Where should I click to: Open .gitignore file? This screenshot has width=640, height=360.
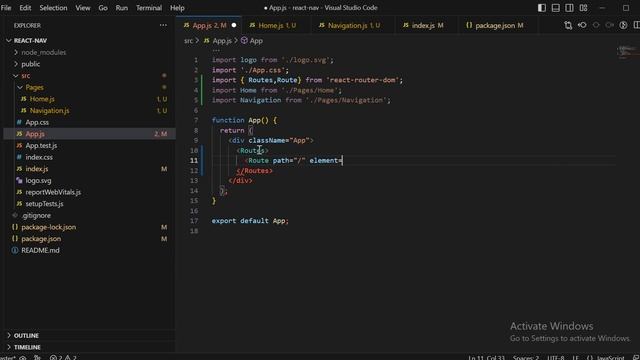(88, 215)
